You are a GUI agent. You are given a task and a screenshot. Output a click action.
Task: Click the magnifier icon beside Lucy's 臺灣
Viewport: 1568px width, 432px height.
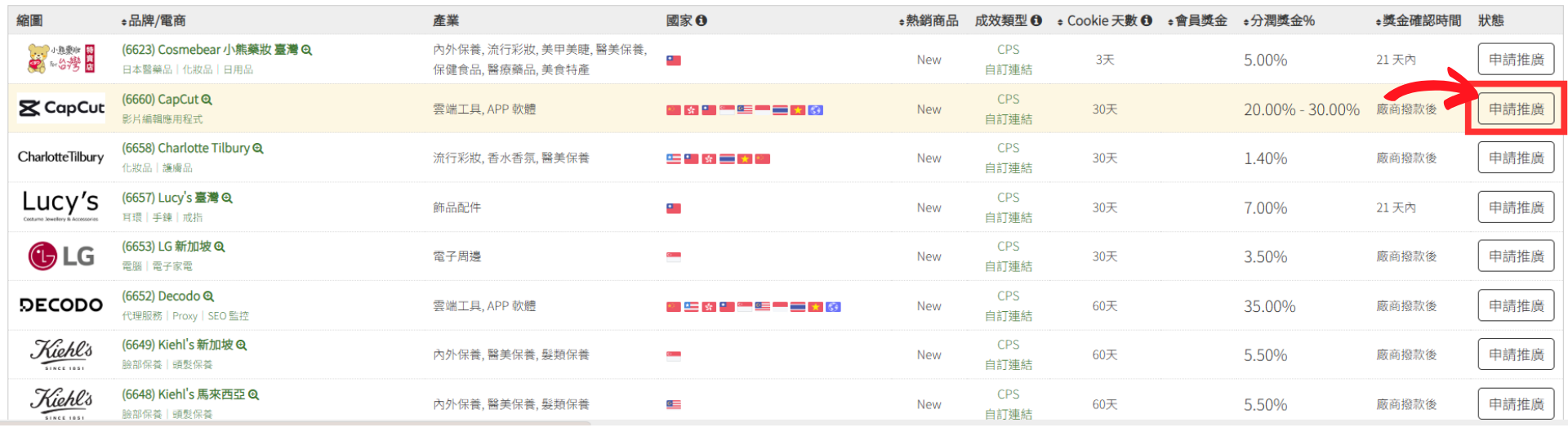[x=227, y=198]
